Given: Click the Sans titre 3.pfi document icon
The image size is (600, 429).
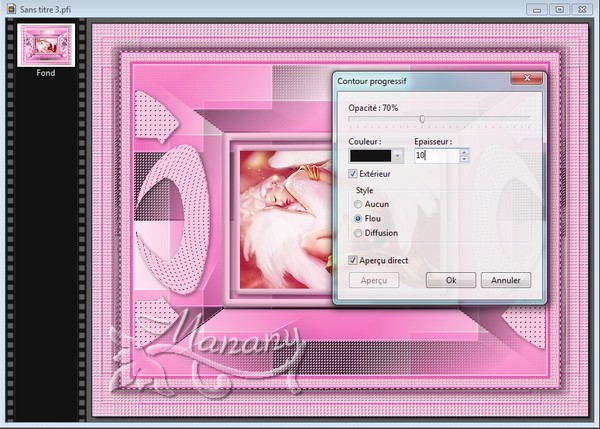Looking at the screenshot, I should coord(11,9).
